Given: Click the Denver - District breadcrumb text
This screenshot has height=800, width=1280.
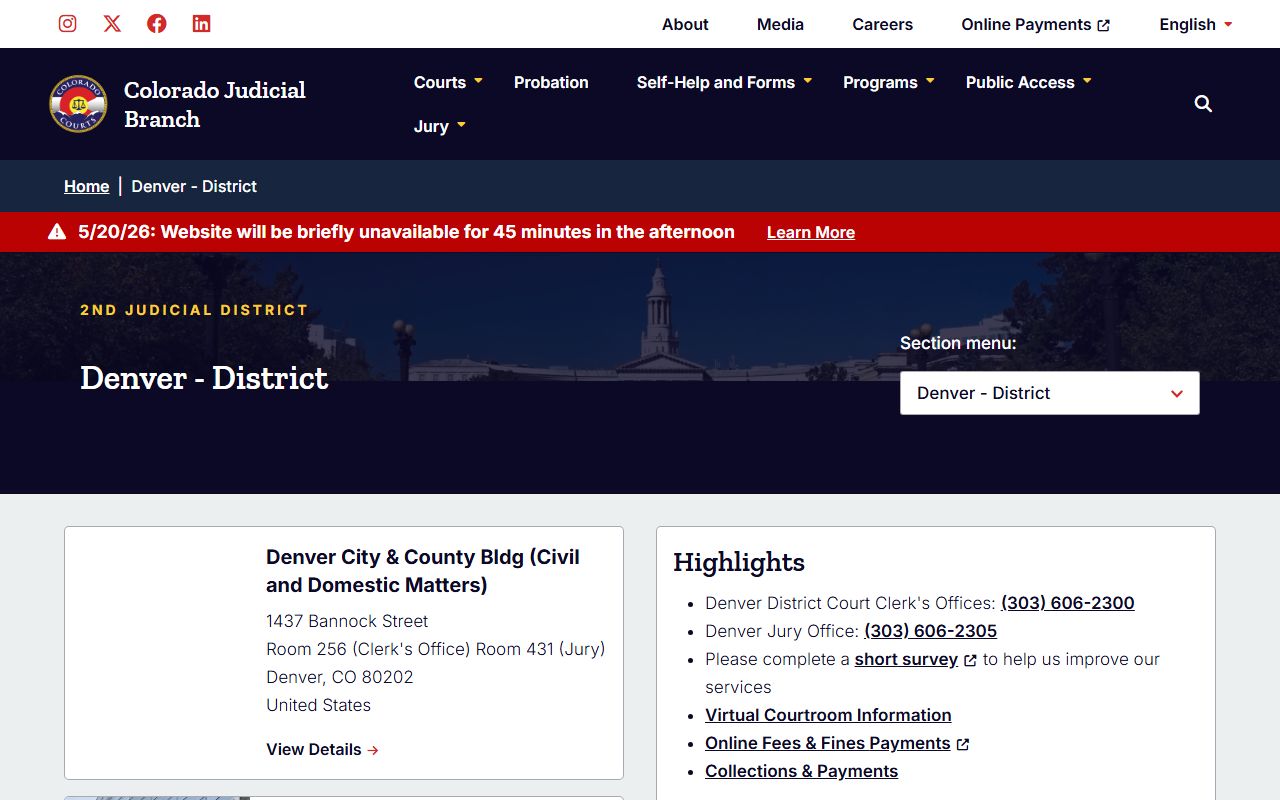Looking at the screenshot, I should click(194, 186).
